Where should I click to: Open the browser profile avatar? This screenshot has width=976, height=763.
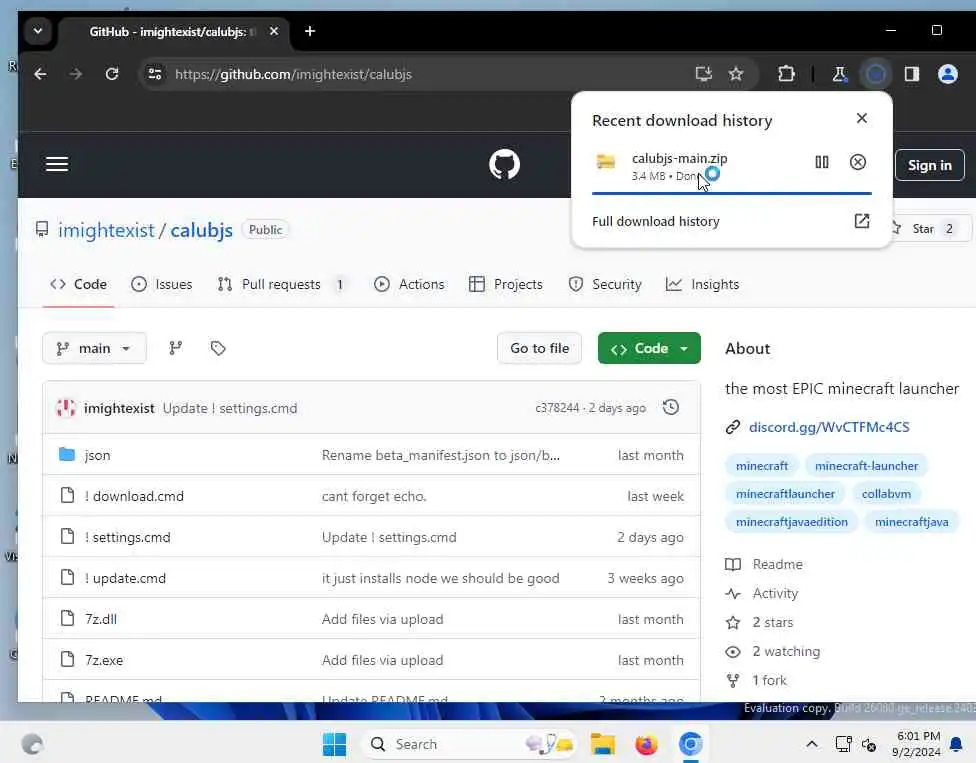tap(947, 74)
